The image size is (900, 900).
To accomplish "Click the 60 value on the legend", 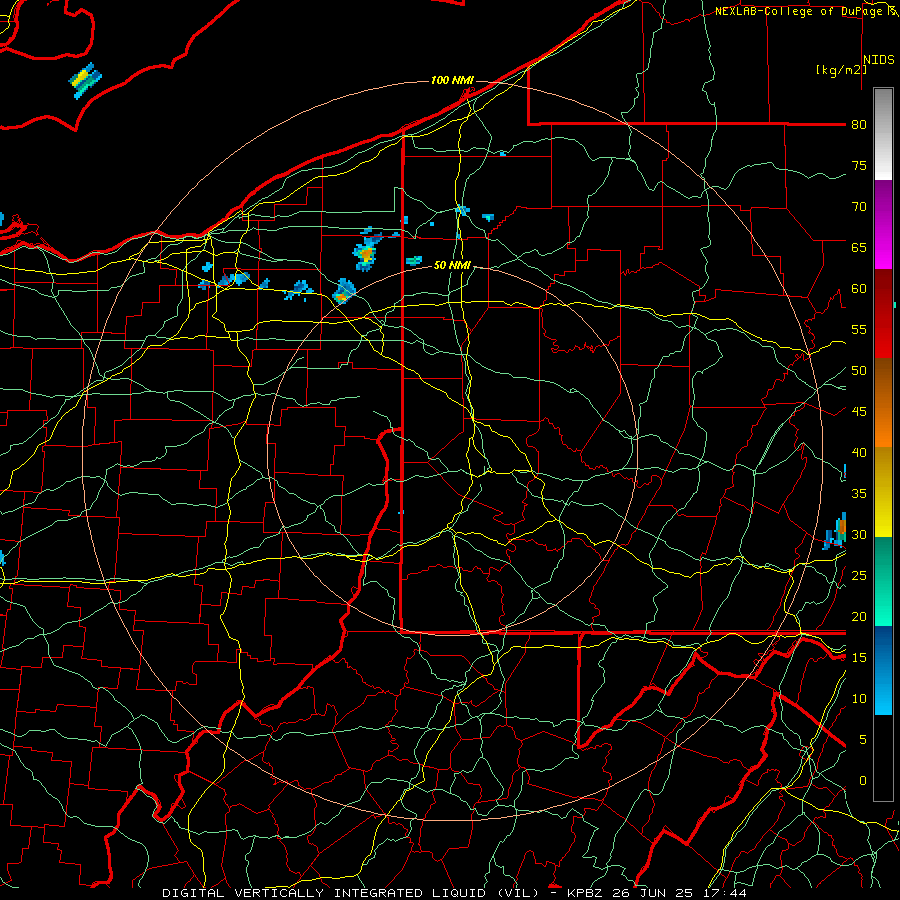I will 859,289.
